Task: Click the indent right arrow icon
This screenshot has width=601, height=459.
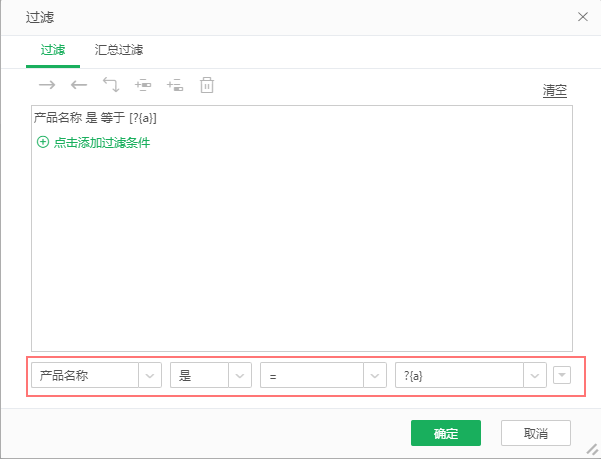Action: (47, 86)
